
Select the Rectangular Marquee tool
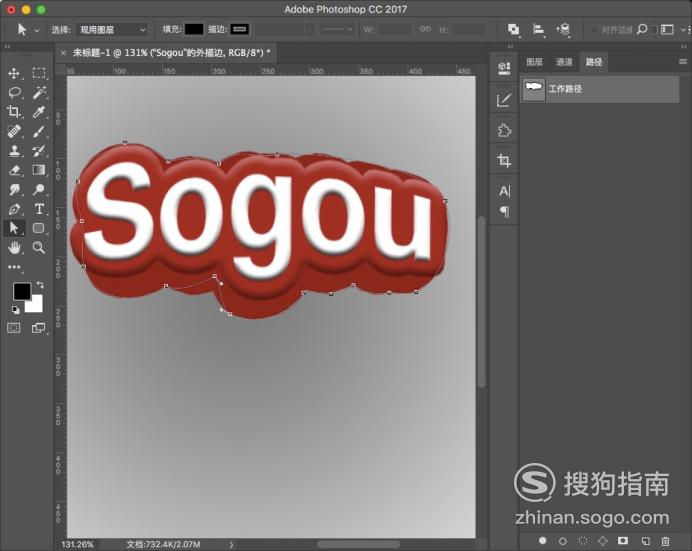pyautogui.click(x=39, y=73)
